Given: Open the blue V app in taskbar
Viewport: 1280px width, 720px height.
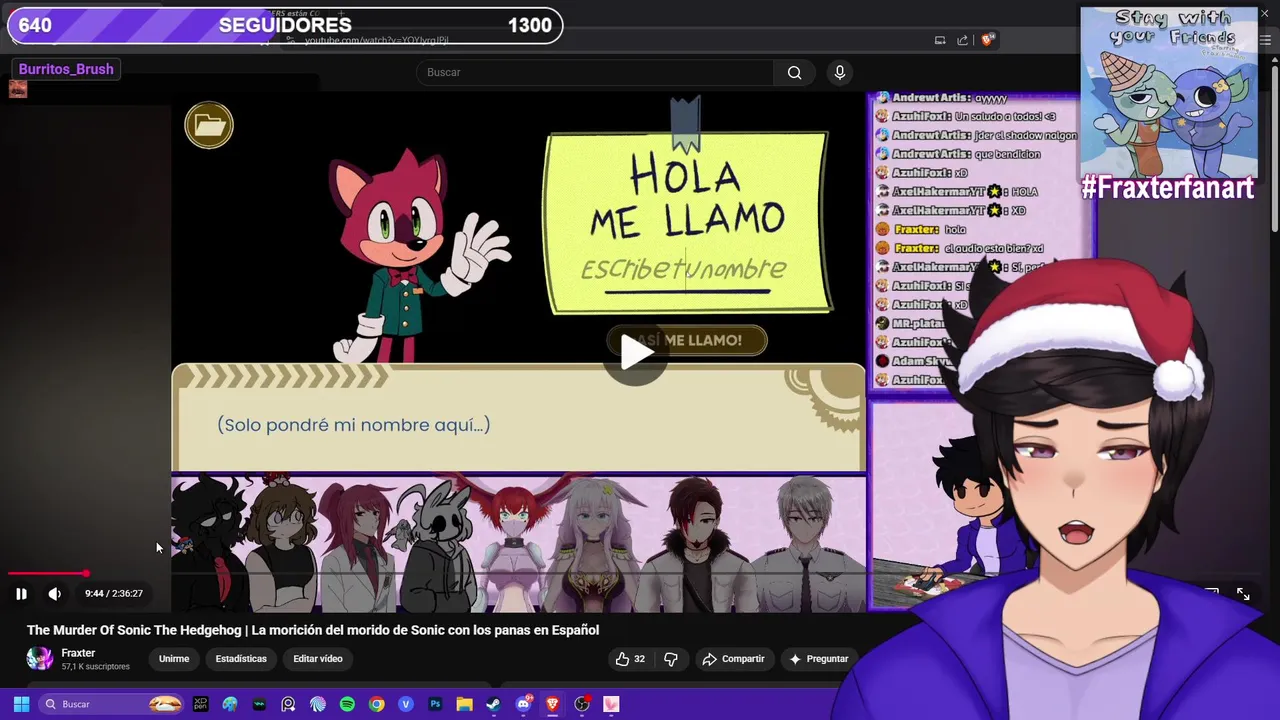Looking at the screenshot, I should click(406, 704).
